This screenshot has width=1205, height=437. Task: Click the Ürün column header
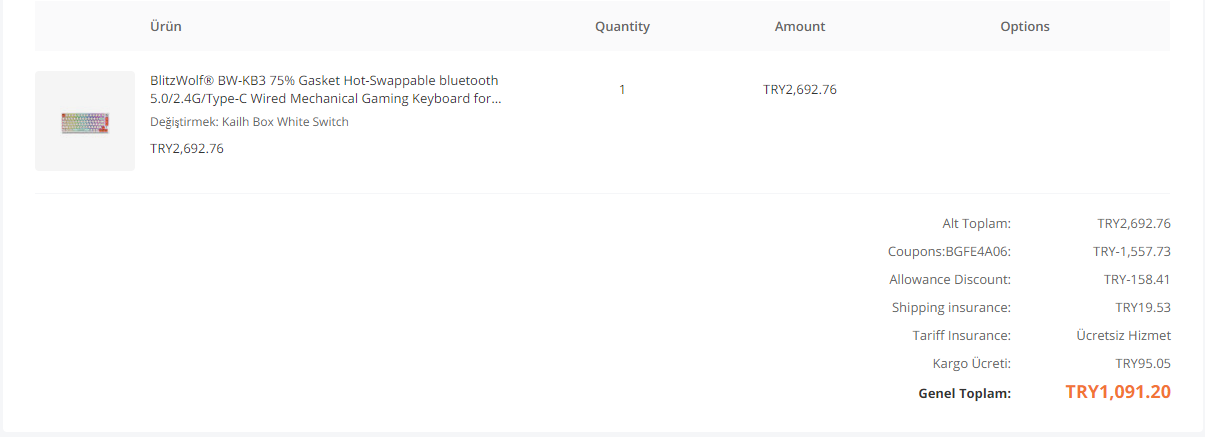(x=166, y=26)
